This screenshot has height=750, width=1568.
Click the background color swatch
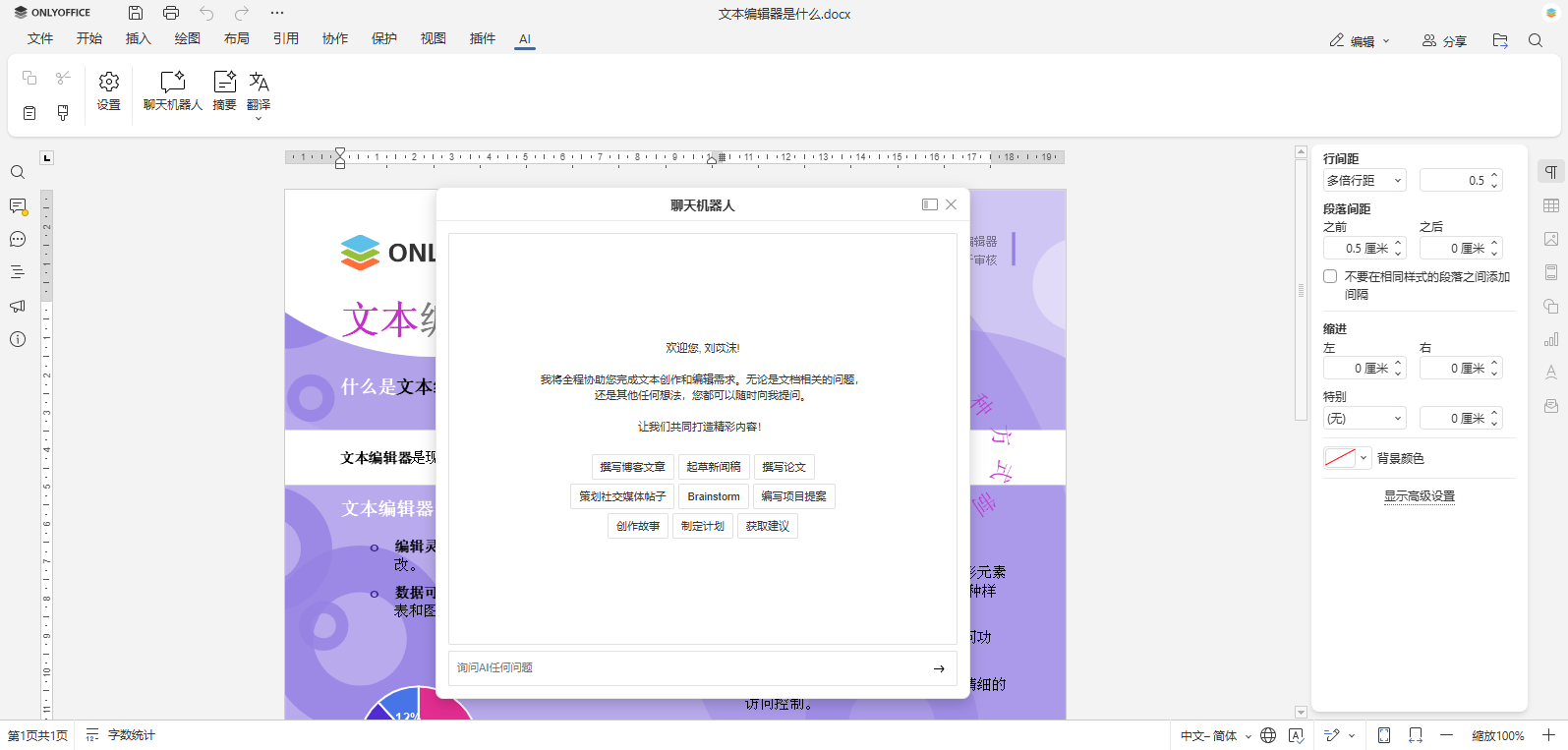click(1340, 458)
